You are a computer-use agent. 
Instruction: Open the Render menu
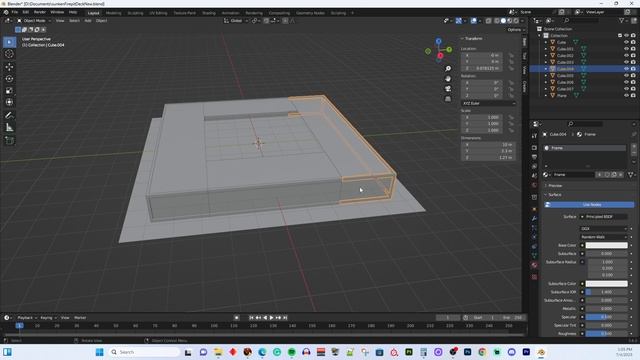tap(40, 12)
